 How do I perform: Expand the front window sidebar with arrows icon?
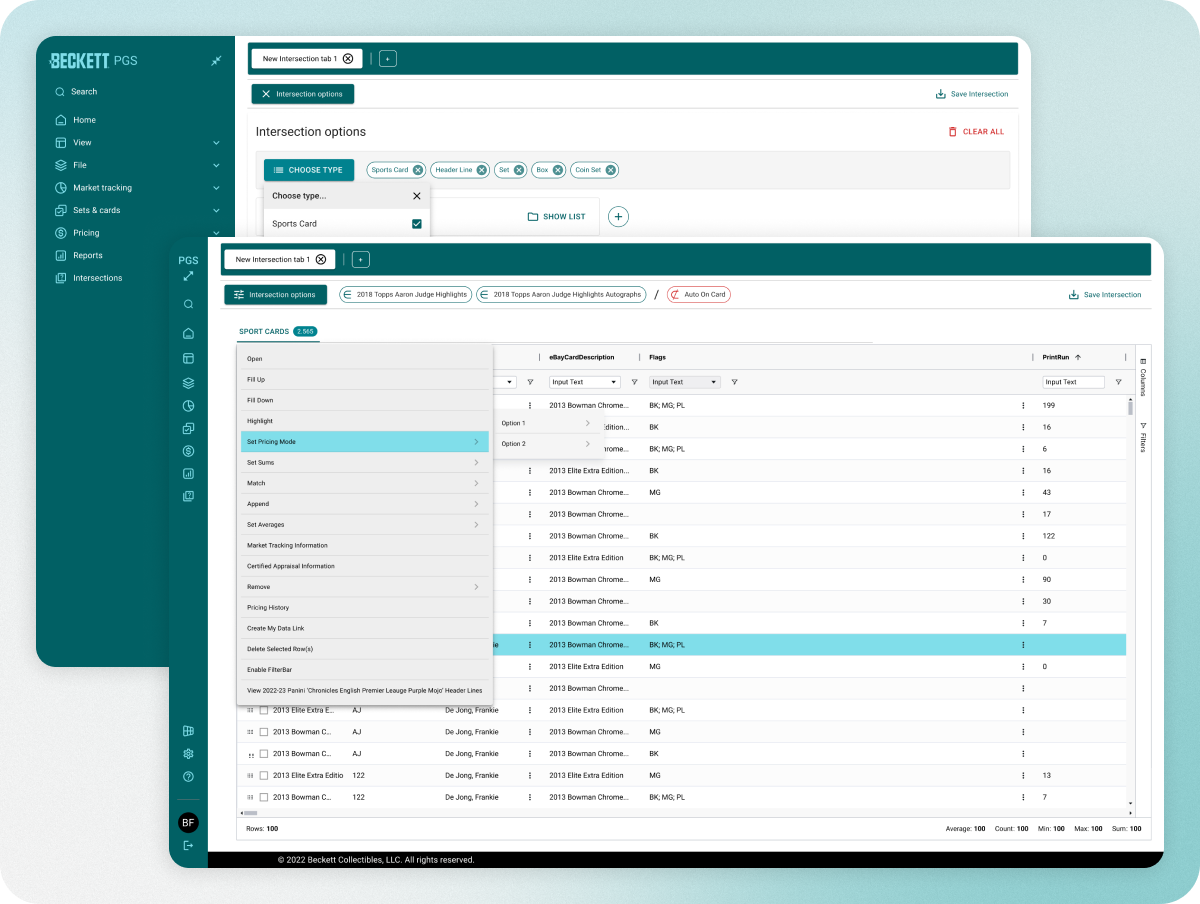click(x=188, y=276)
